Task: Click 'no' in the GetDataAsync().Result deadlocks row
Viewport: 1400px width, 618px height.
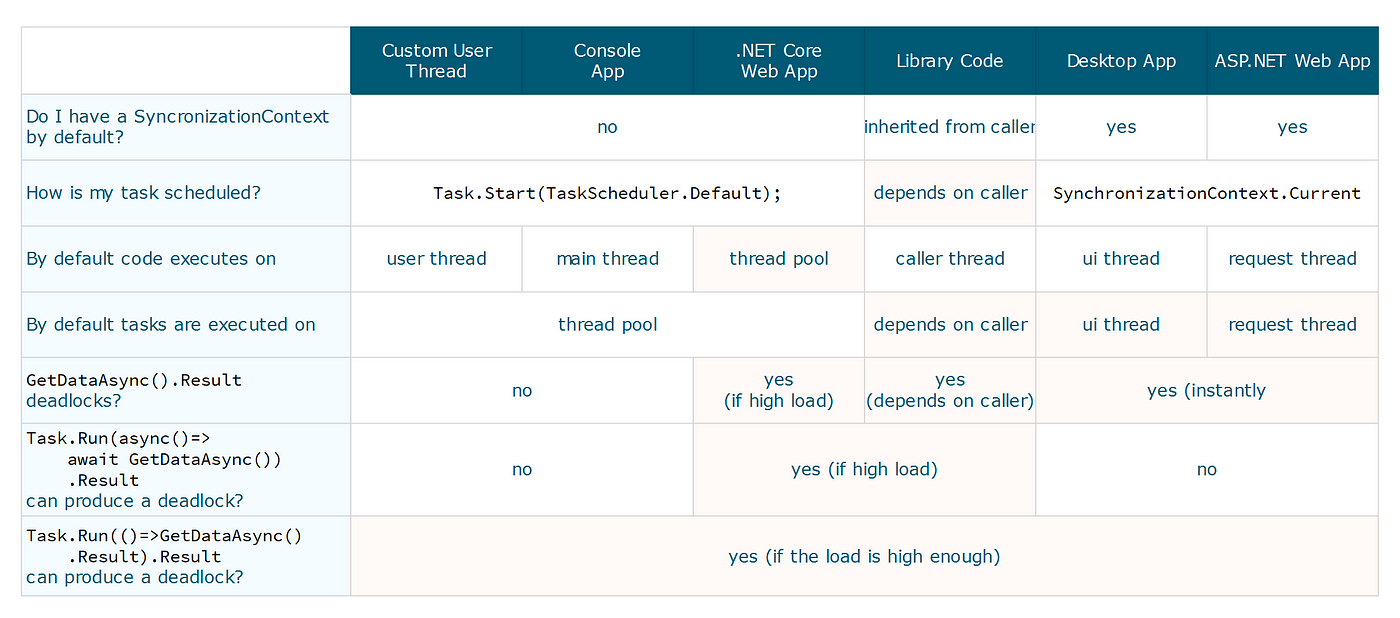Action: click(x=522, y=391)
